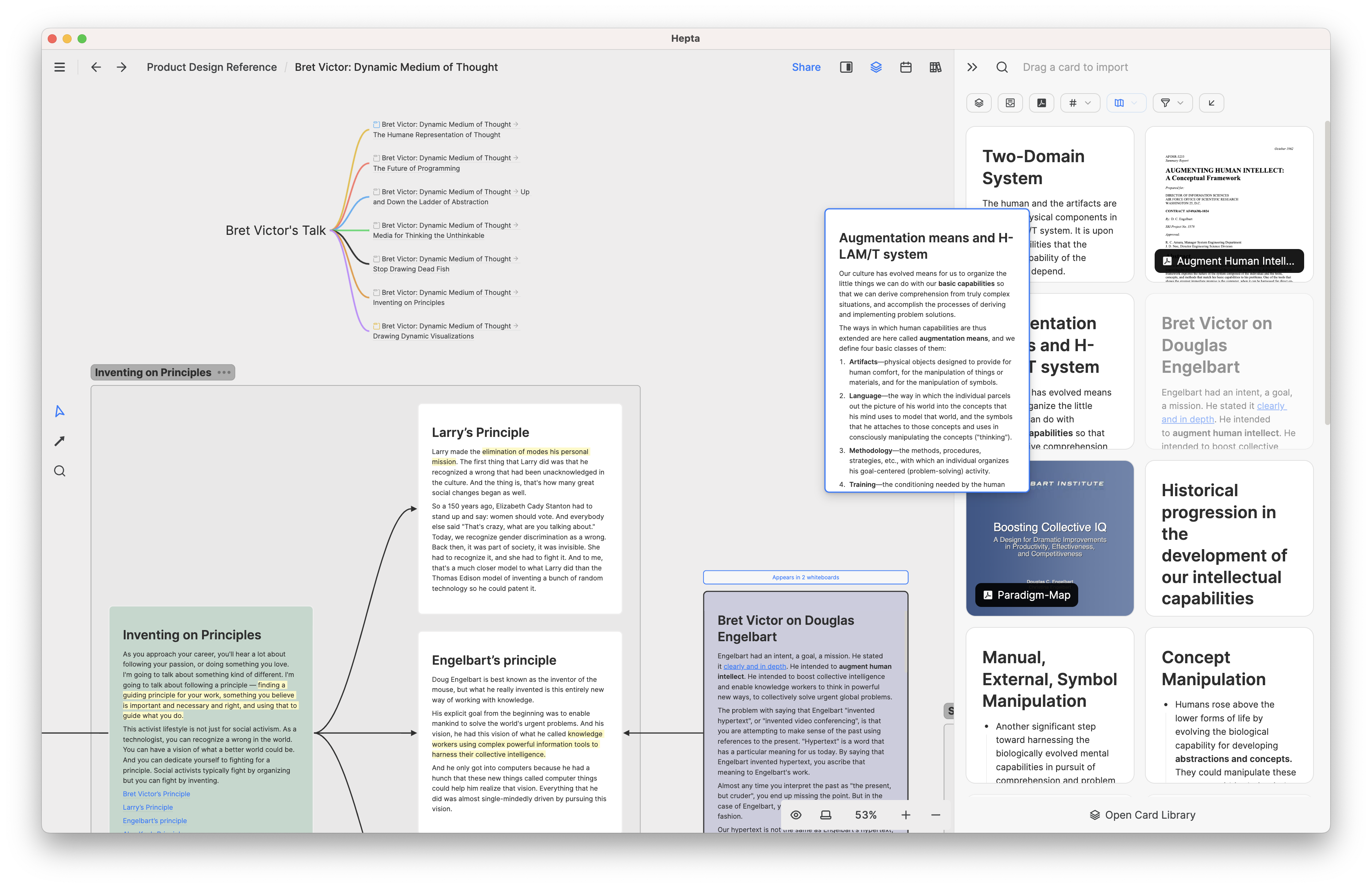Click the magnifier icon in card panel
This screenshot has height=888, width=1372.
(x=1002, y=67)
